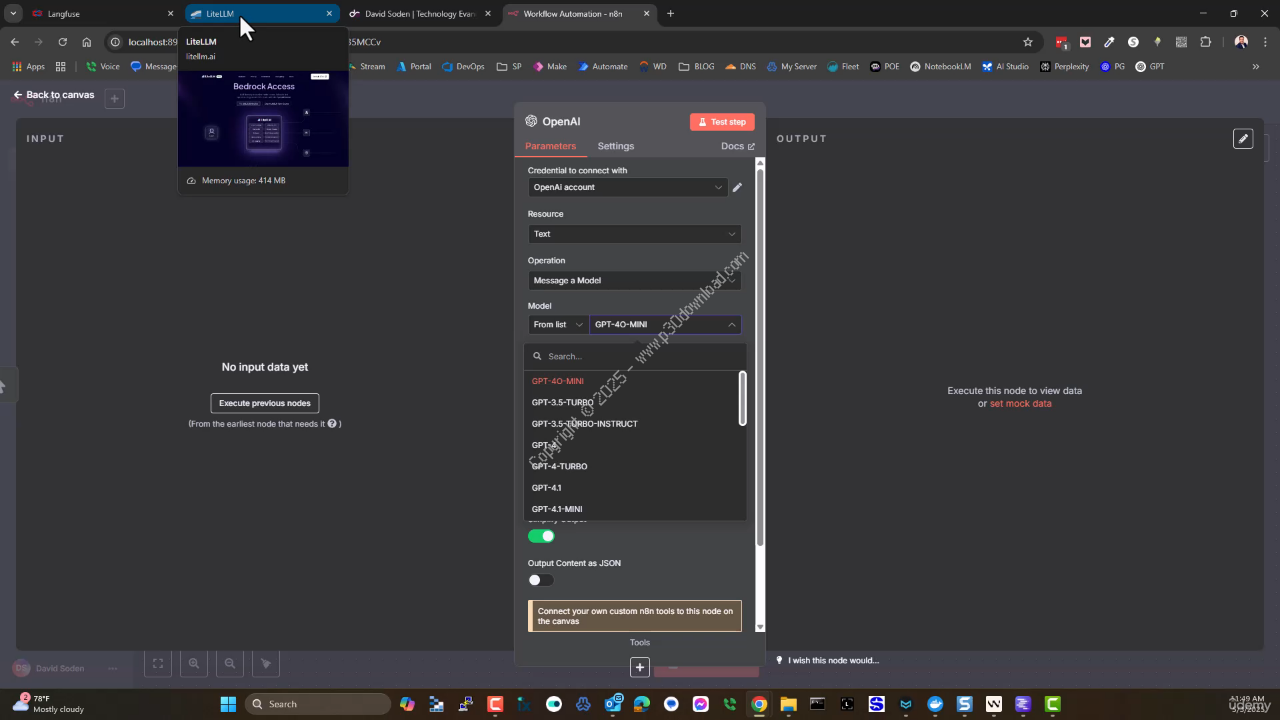The width and height of the screenshot is (1280, 720).
Task: Switch to the LiteLLM browser tab
Action: coord(262,14)
